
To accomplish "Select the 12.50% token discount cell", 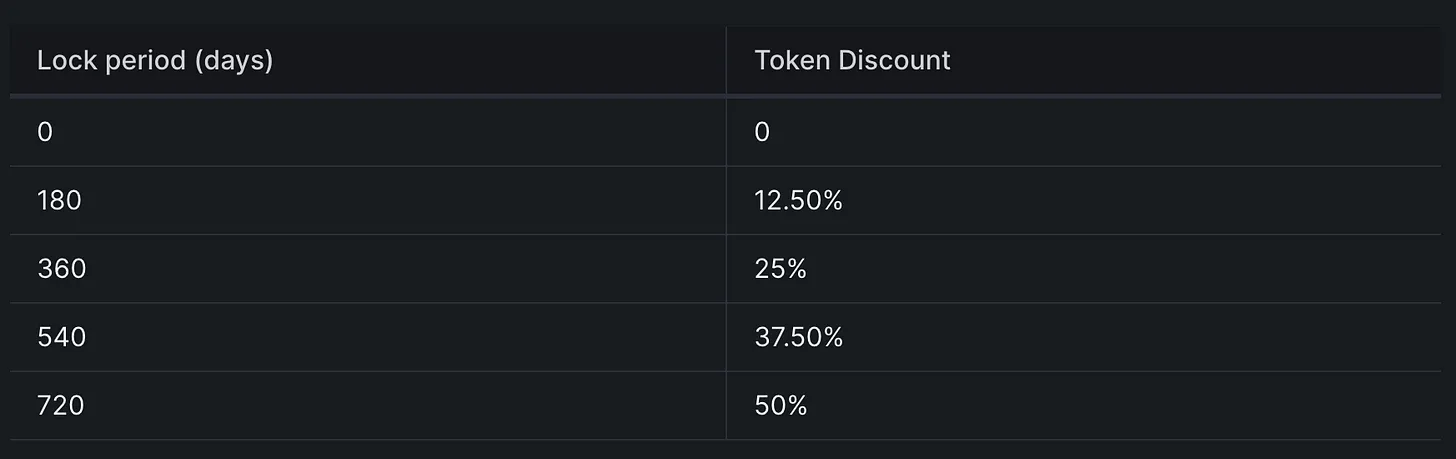I will pyautogui.click(x=798, y=201).
